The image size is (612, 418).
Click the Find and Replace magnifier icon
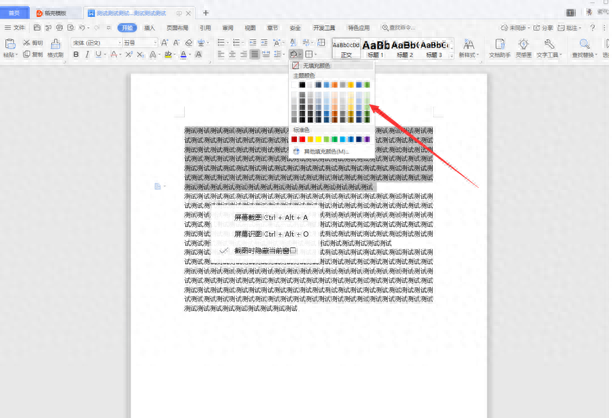(582, 46)
